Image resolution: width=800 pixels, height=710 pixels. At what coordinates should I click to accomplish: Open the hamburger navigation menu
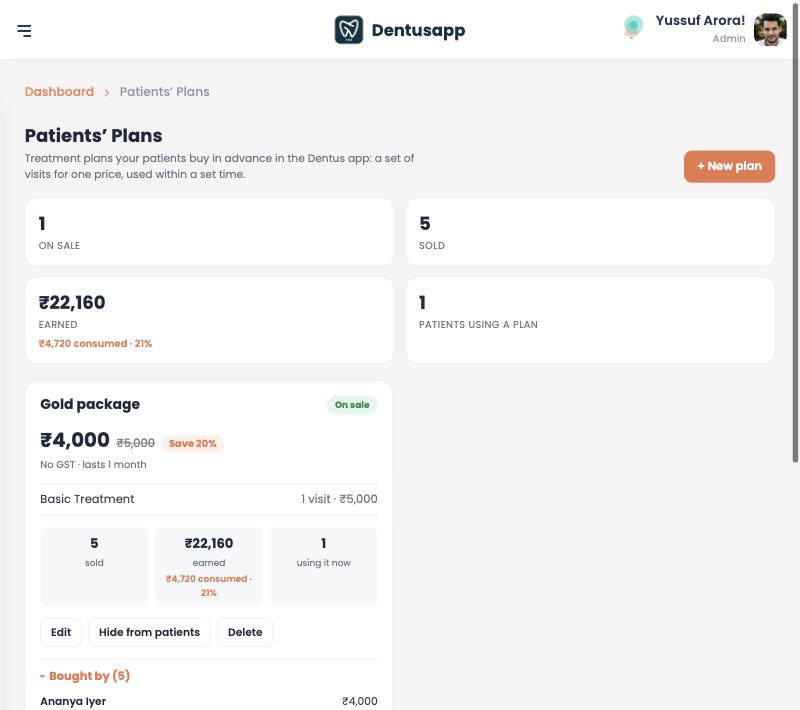(24, 31)
